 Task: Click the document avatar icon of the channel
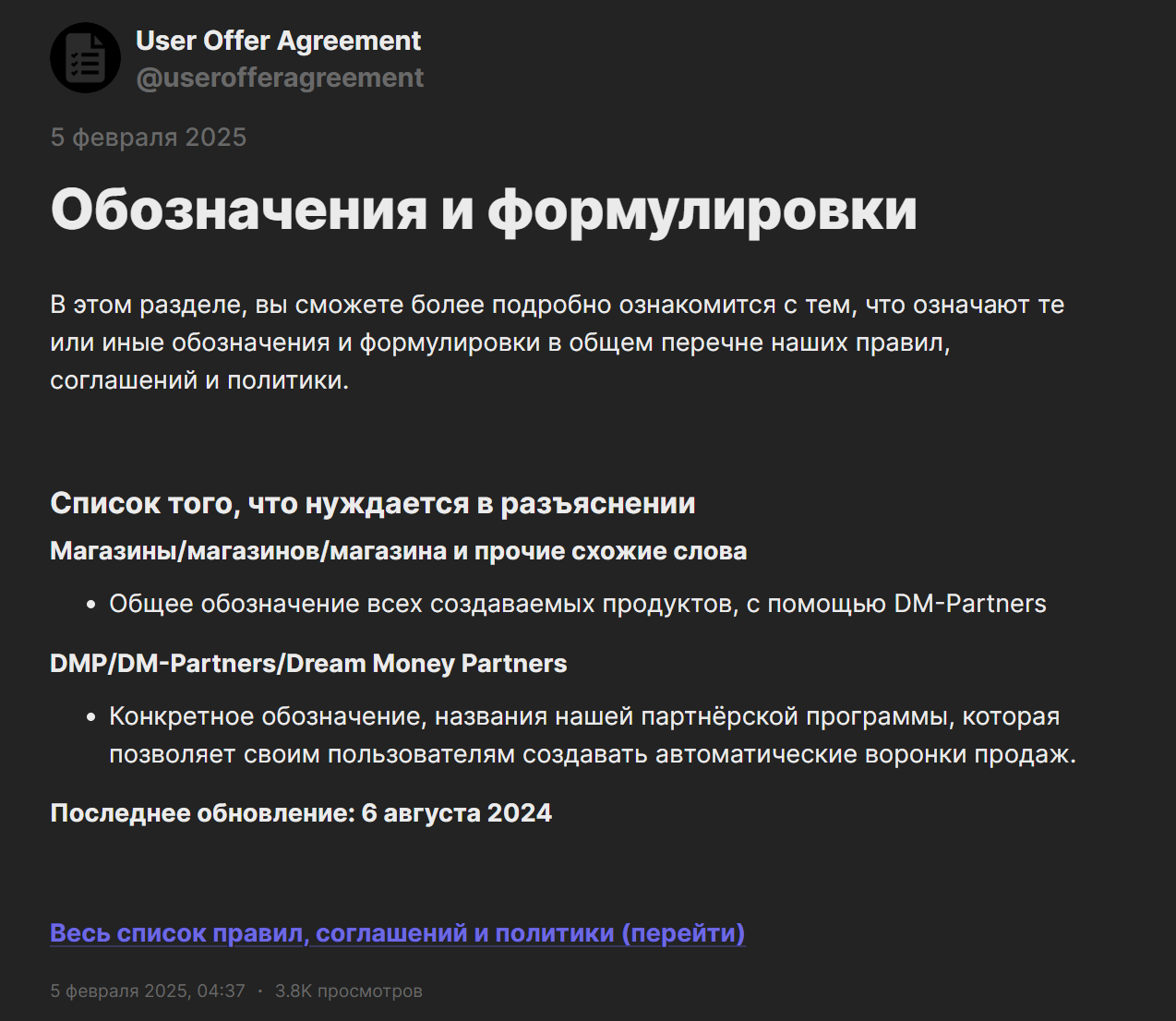point(85,57)
